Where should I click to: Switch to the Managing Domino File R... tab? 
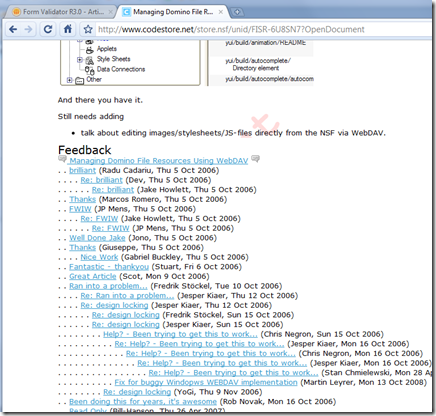[172, 12]
